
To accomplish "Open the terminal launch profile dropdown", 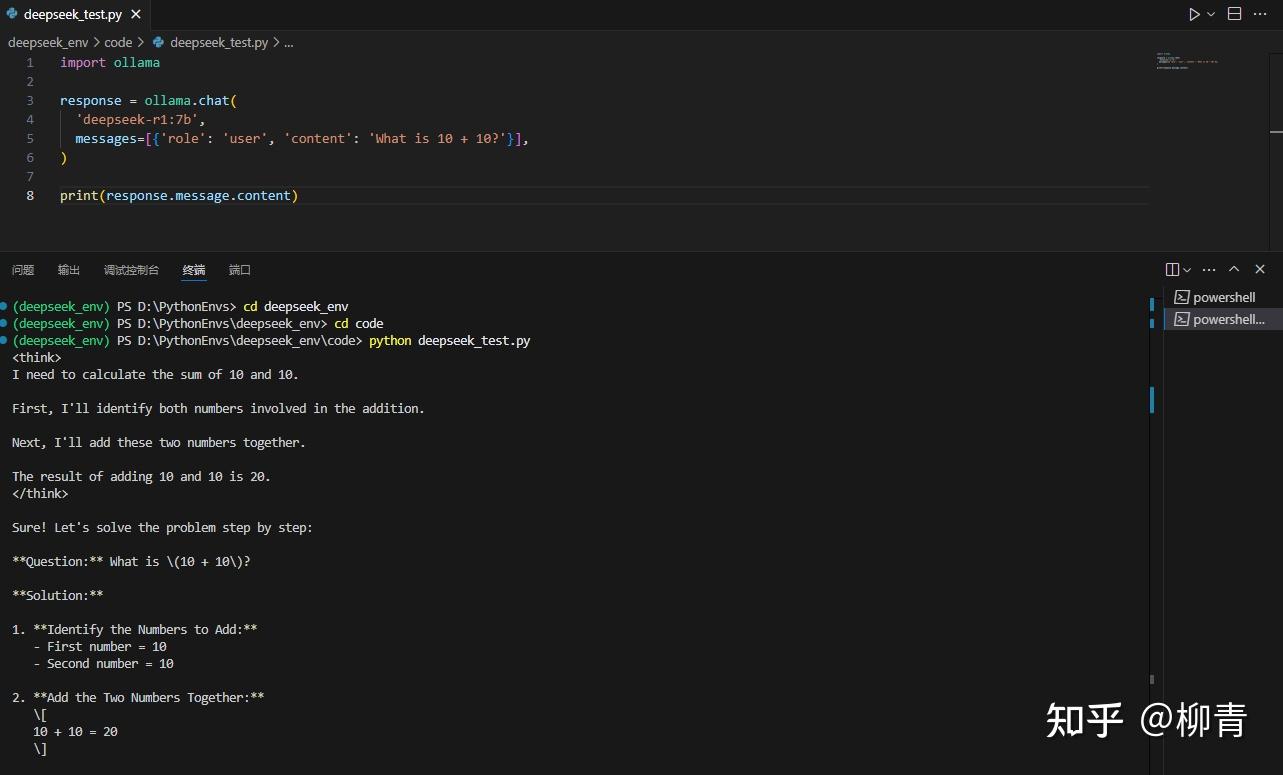I will pos(1186,269).
